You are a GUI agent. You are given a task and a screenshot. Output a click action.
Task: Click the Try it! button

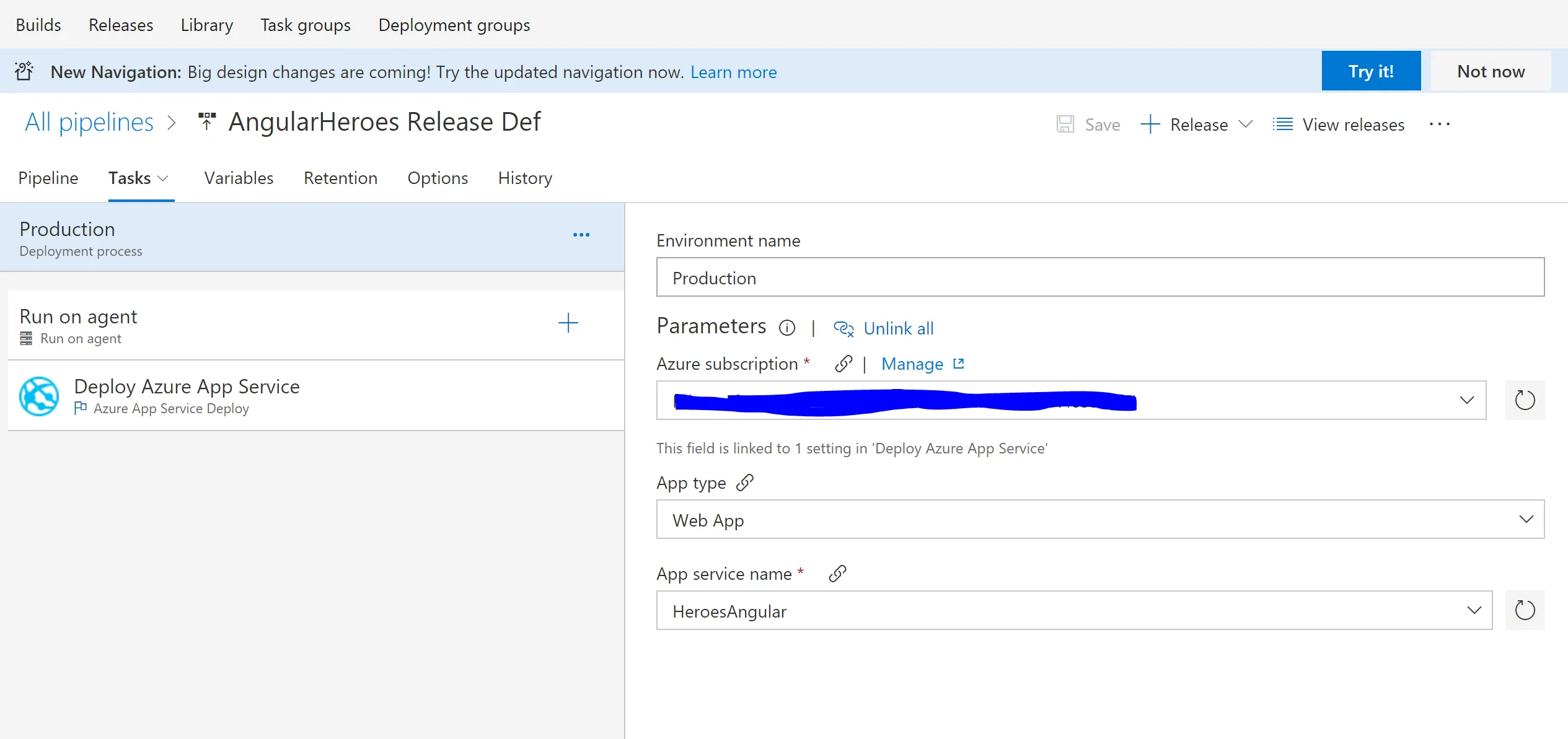click(1371, 71)
